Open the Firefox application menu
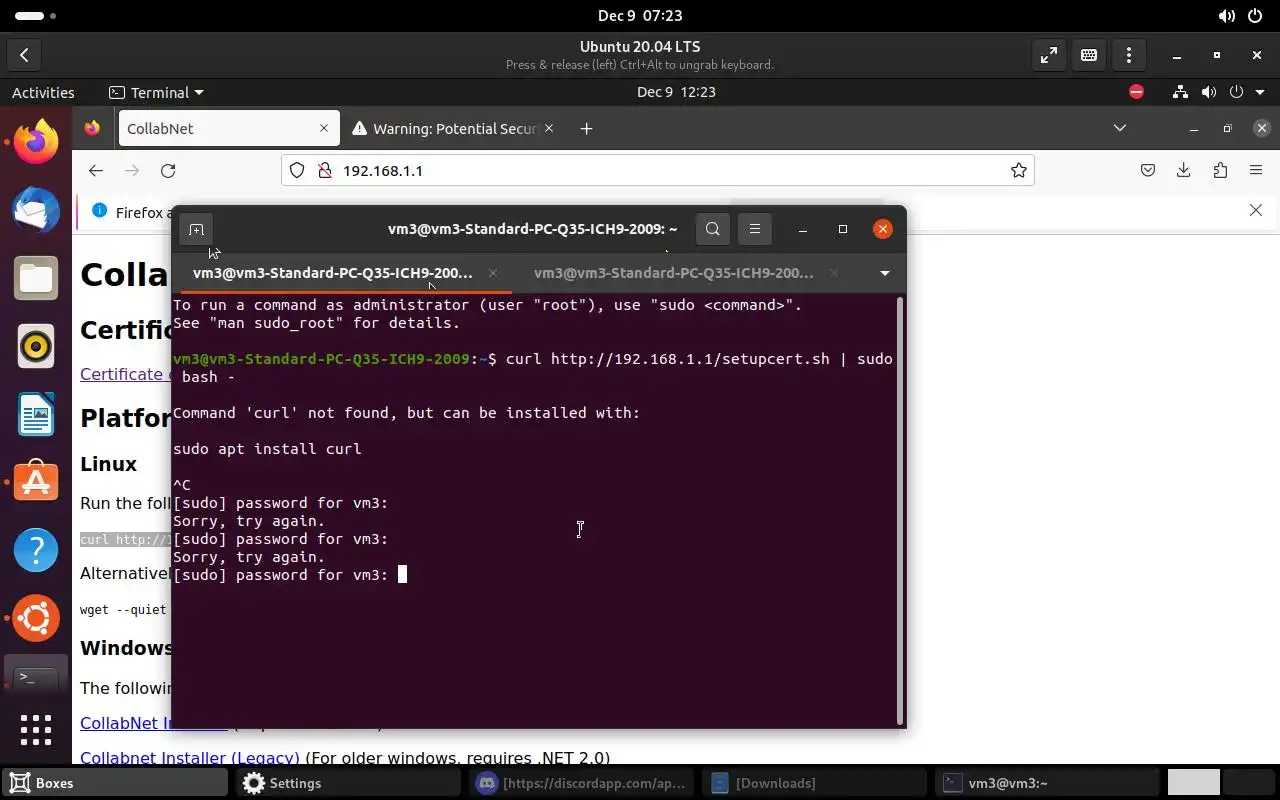The height and width of the screenshot is (800, 1280). pyautogui.click(x=1256, y=171)
